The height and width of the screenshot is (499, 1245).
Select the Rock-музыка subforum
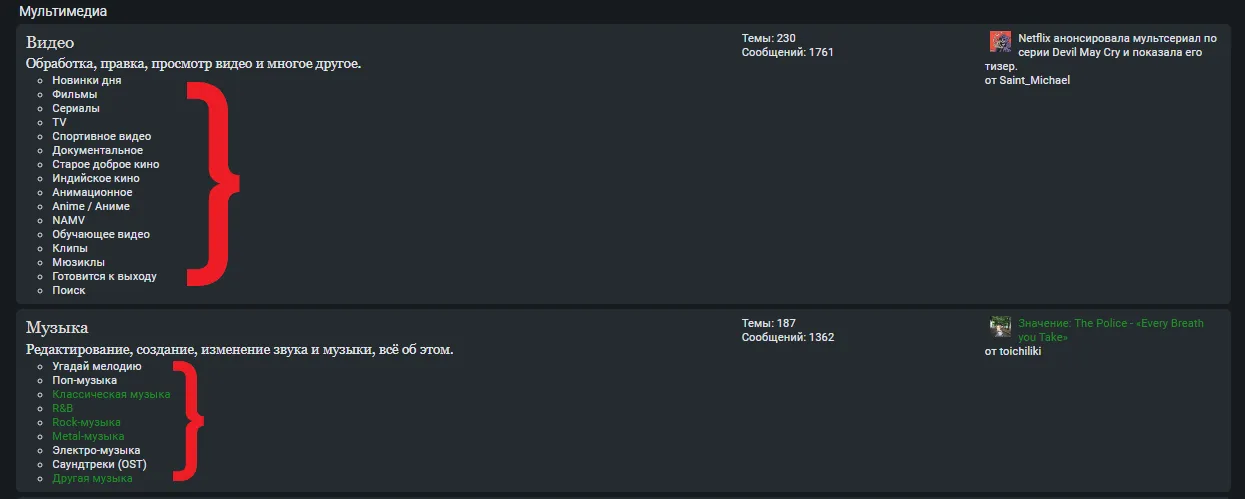pos(86,422)
